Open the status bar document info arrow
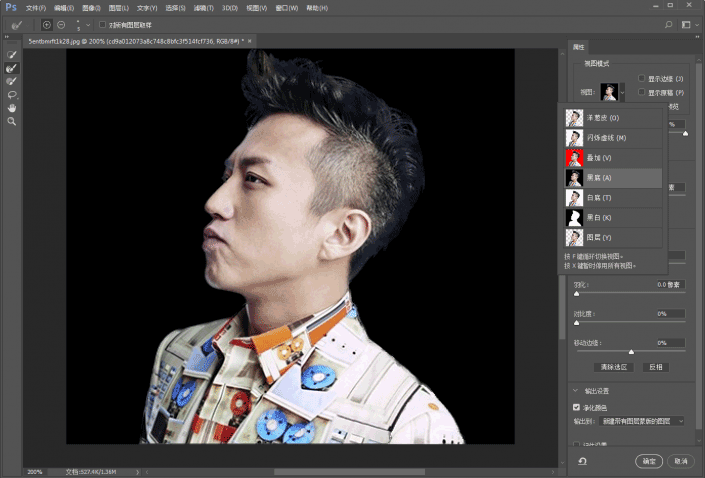Screen dimensions: 705x478 (x=138, y=472)
